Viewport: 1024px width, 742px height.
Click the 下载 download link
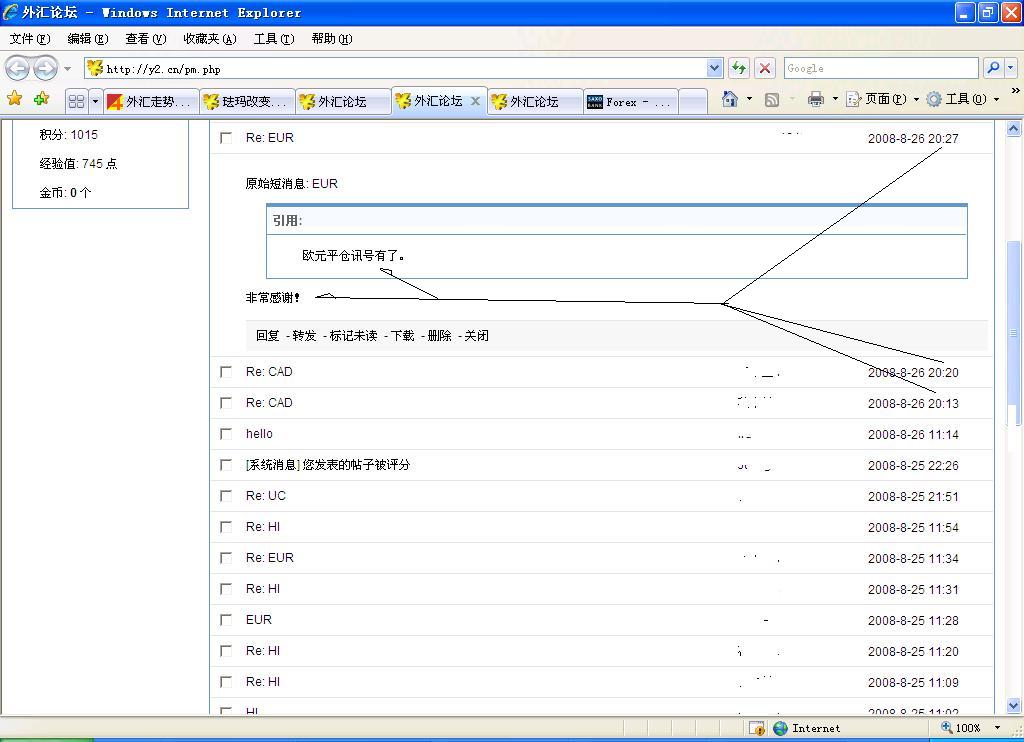pyautogui.click(x=402, y=336)
